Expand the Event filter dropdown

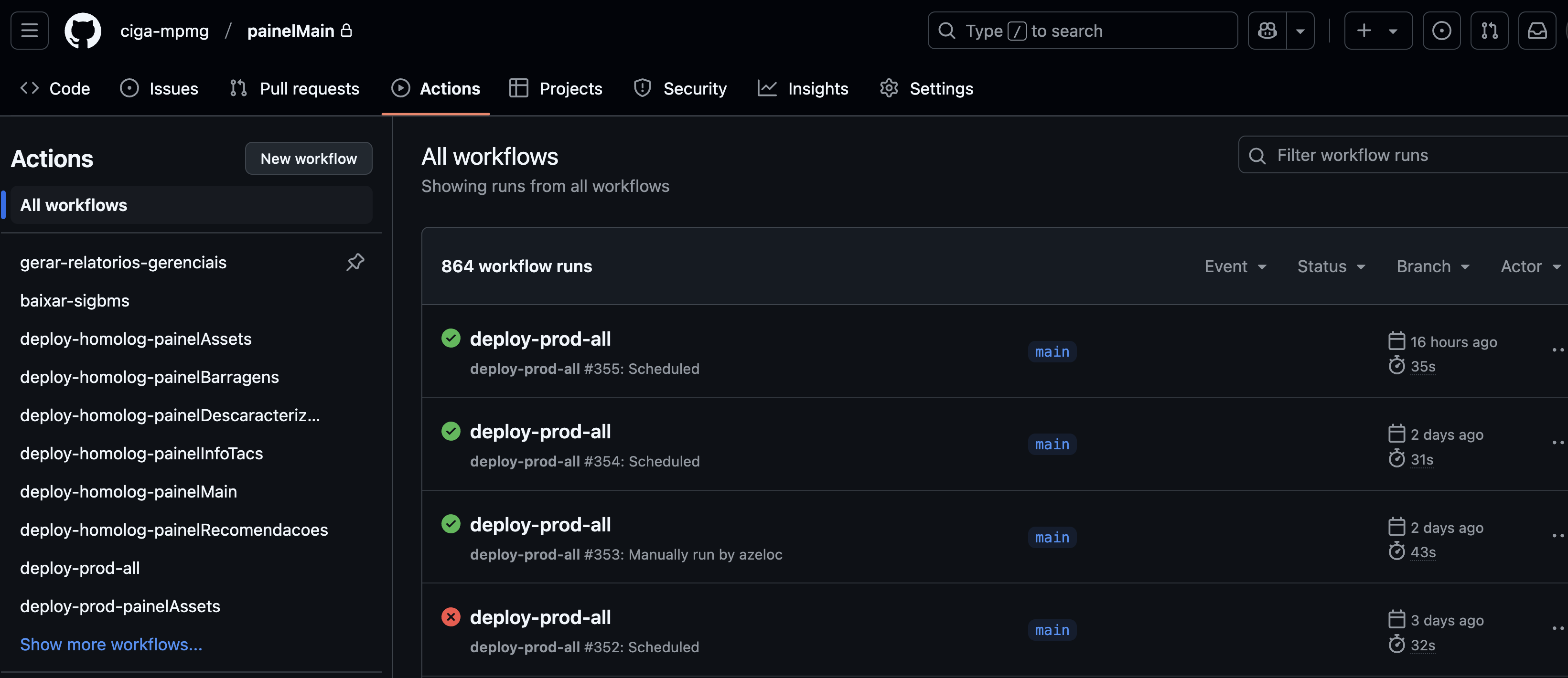[x=1235, y=266]
